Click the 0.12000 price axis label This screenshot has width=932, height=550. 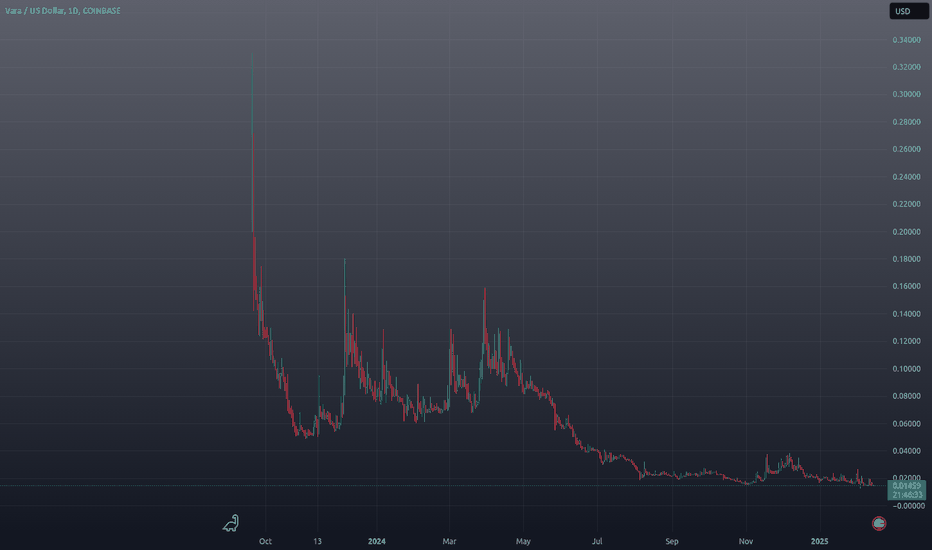[906, 341]
